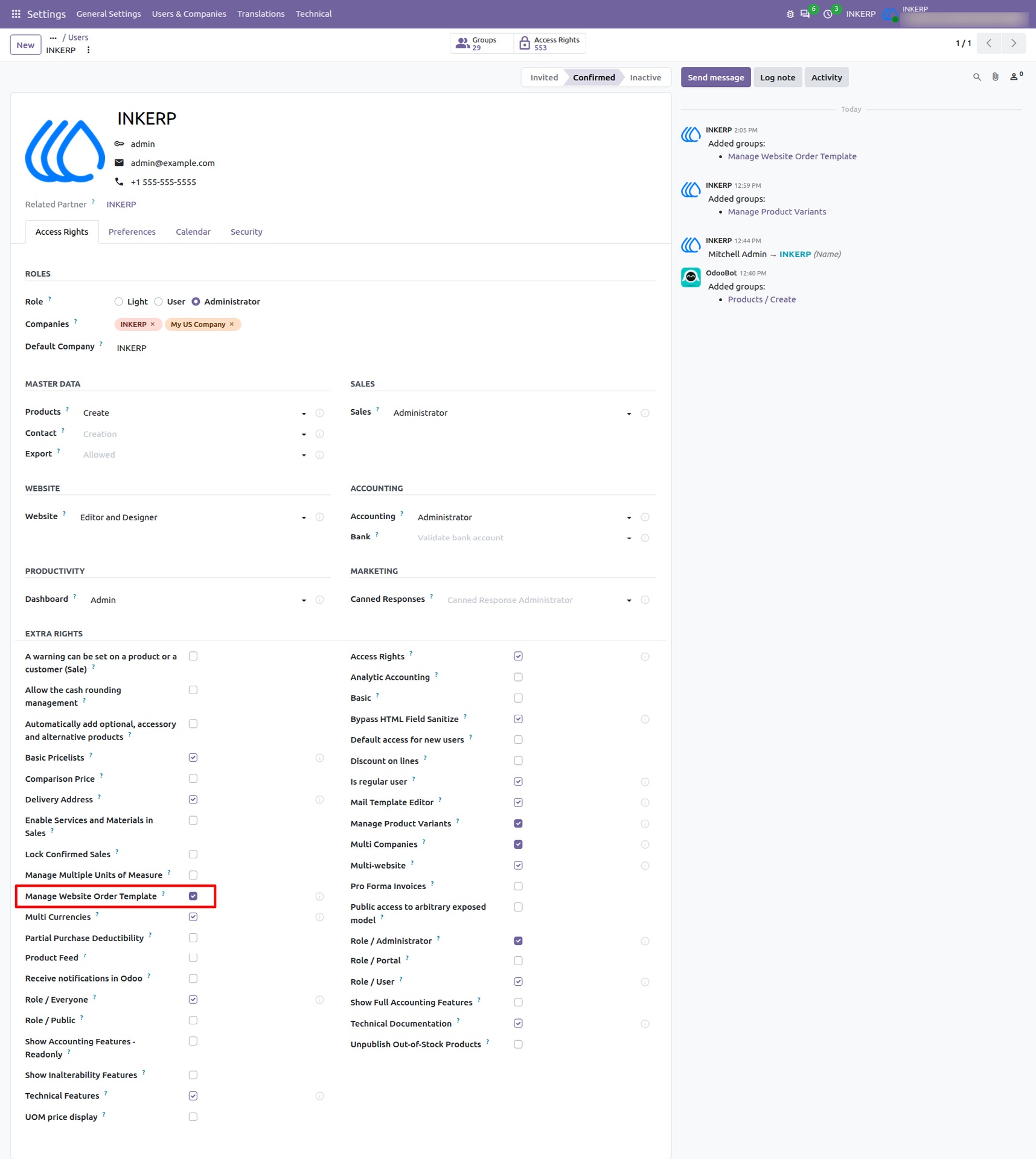Viewport: 1036px width, 1159px height.
Task: Open the Dashboard role dropdown
Action: [198, 600]
